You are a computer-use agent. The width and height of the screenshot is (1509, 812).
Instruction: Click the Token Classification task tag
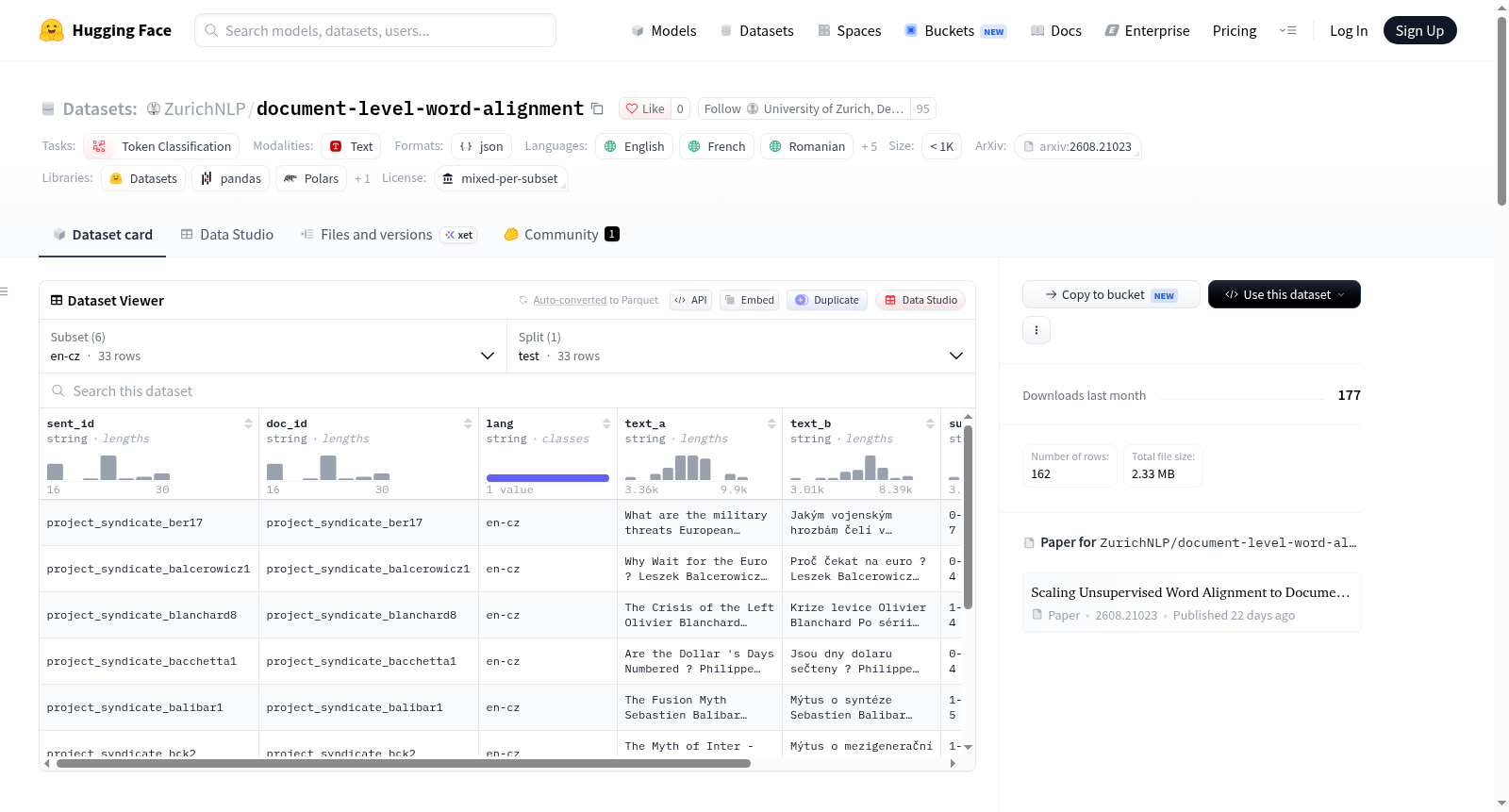161,146
